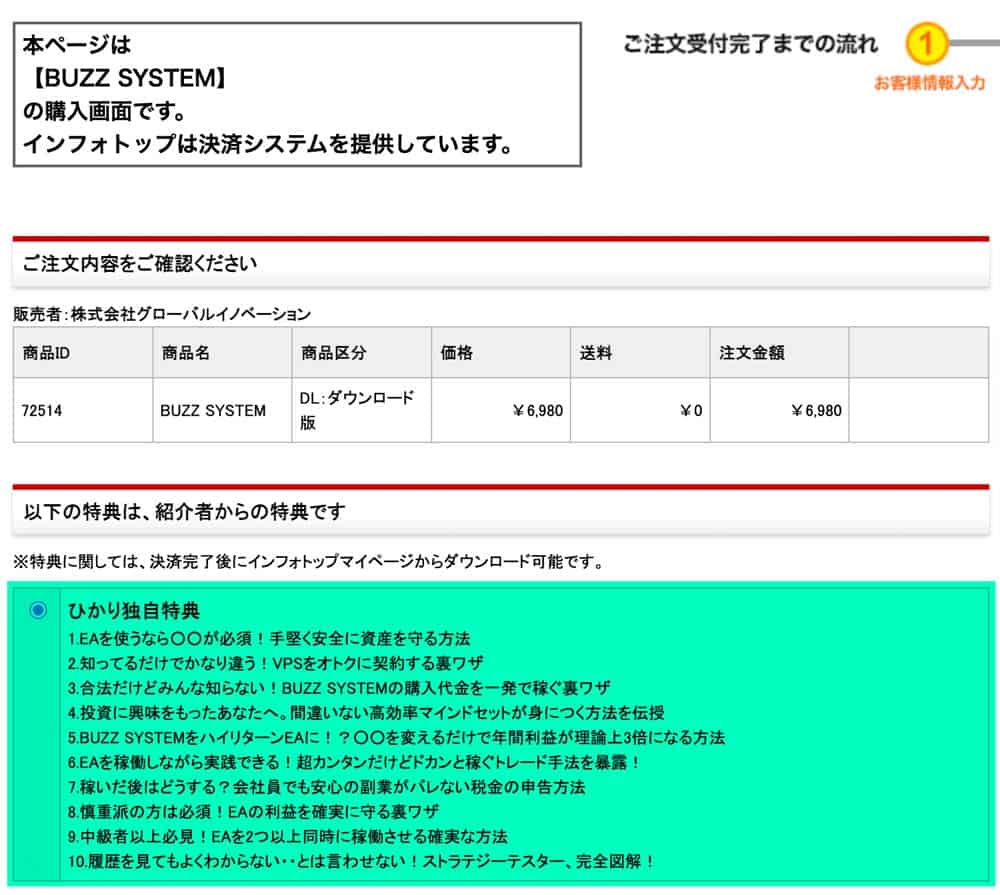The height and width of the screenshot is (895, 1000).
Task: Click bonus item 7 about 税金の申告方法
Action: click(x=327, y=787)
